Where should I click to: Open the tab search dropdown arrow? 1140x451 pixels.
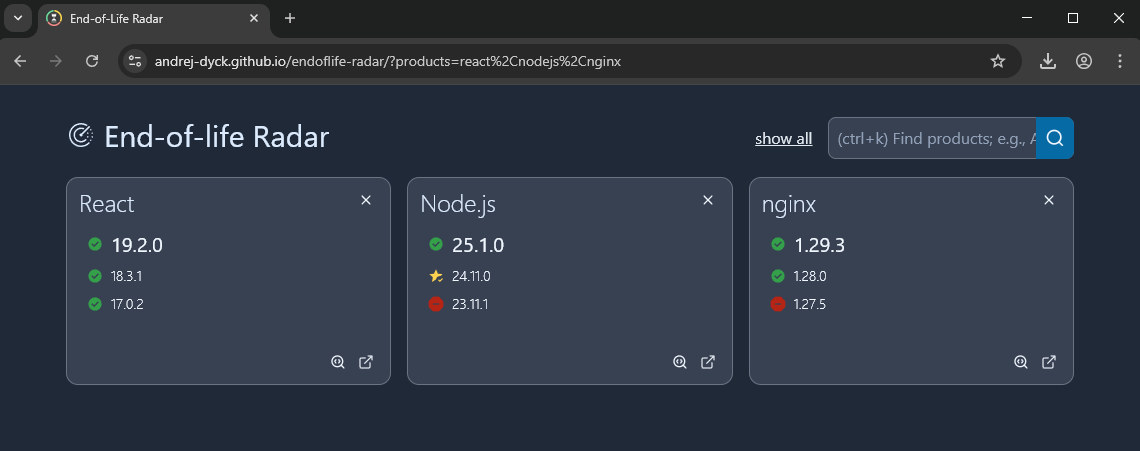(18, 18)
